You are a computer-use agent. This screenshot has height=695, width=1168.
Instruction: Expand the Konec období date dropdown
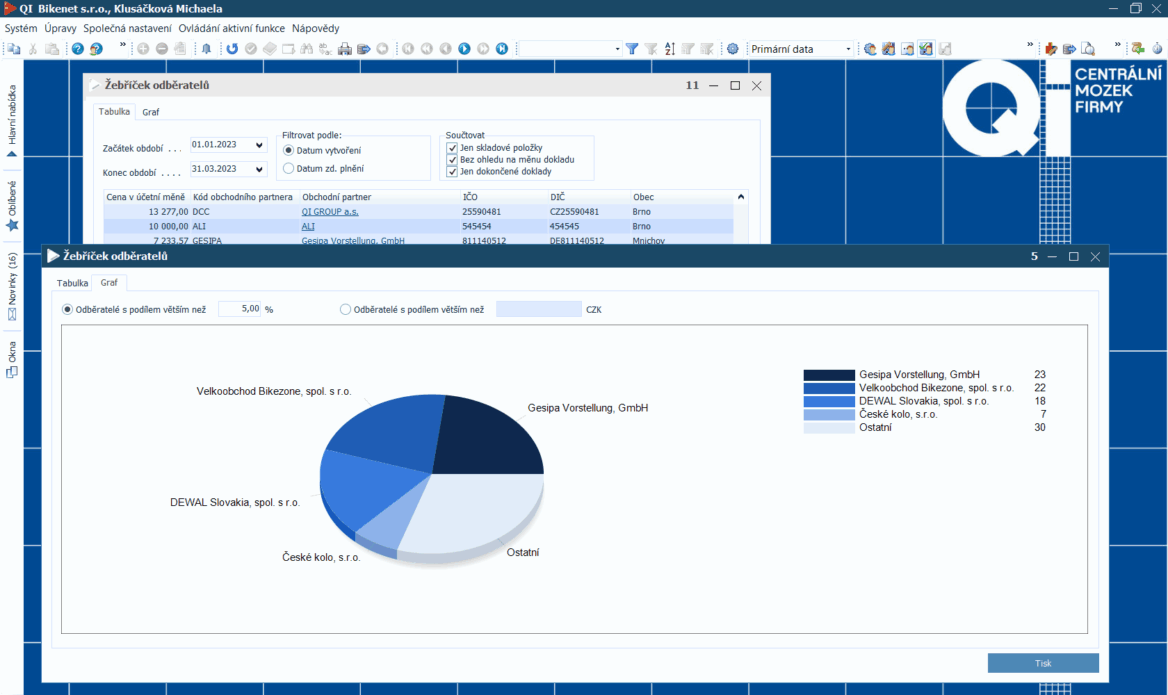(260, 170)
